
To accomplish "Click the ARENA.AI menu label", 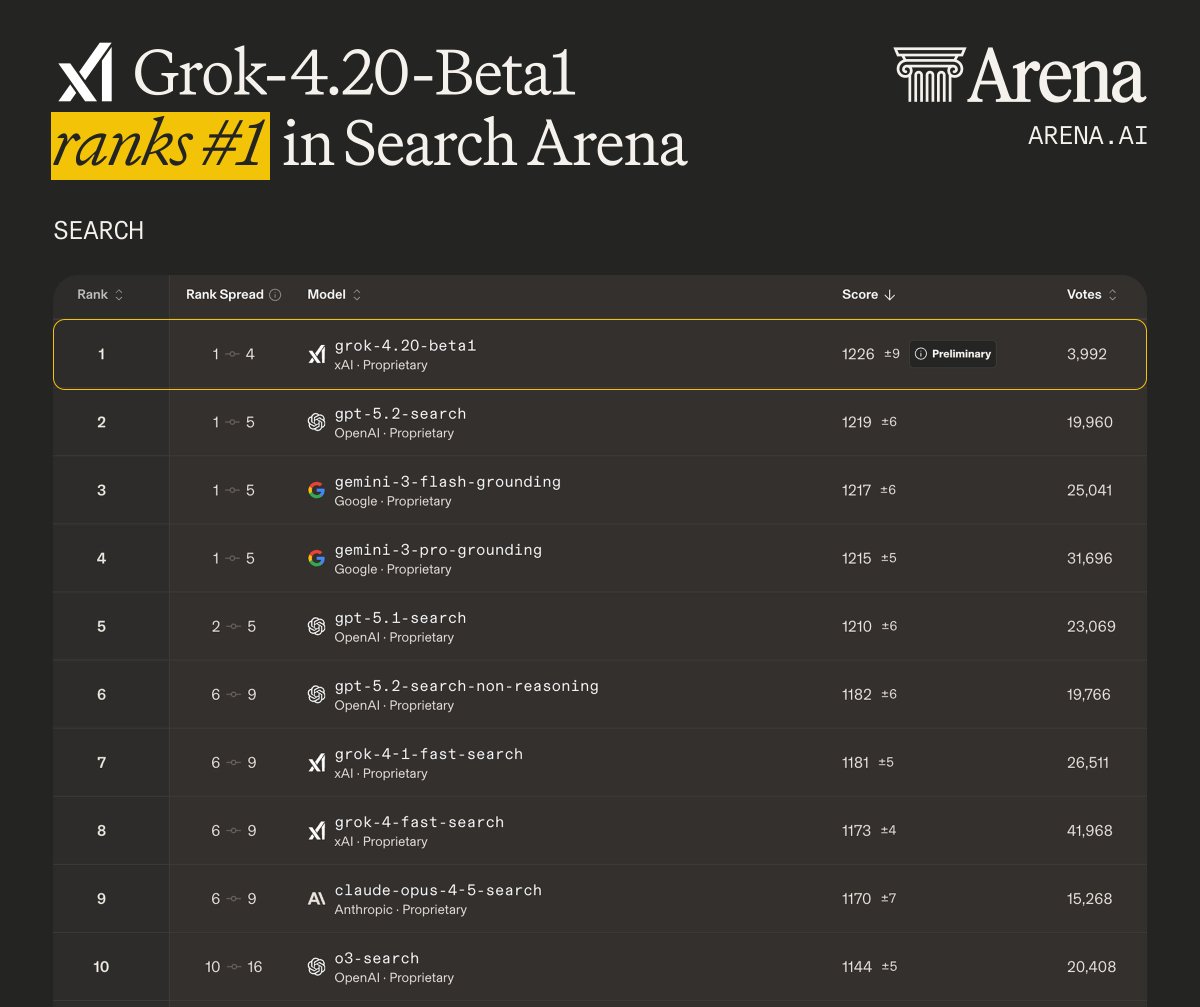I will click(x=1088, y=135).
